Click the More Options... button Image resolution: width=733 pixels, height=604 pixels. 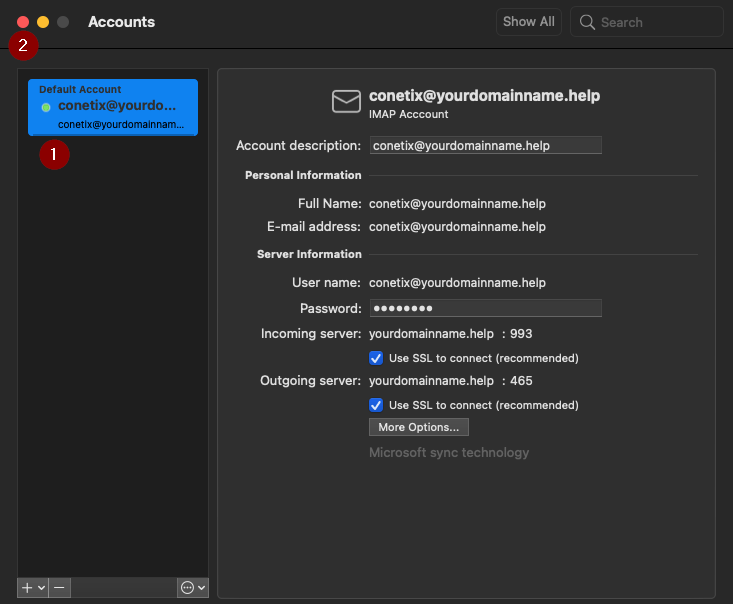click(x=418, y=427)
